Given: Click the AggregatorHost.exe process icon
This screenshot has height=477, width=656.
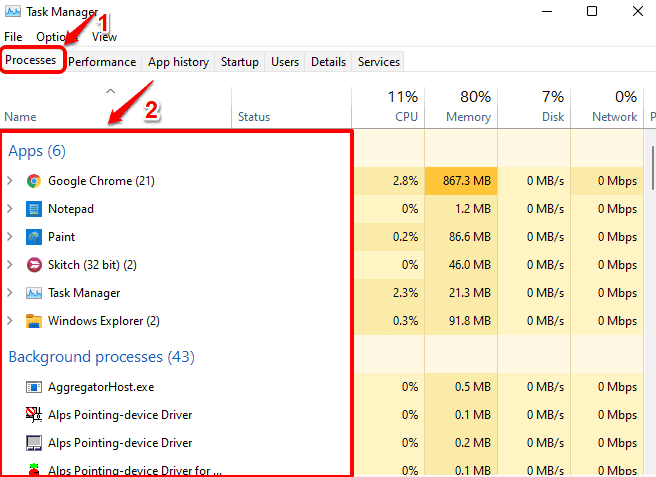Looking at the screenshot, I should click(34, 387).
